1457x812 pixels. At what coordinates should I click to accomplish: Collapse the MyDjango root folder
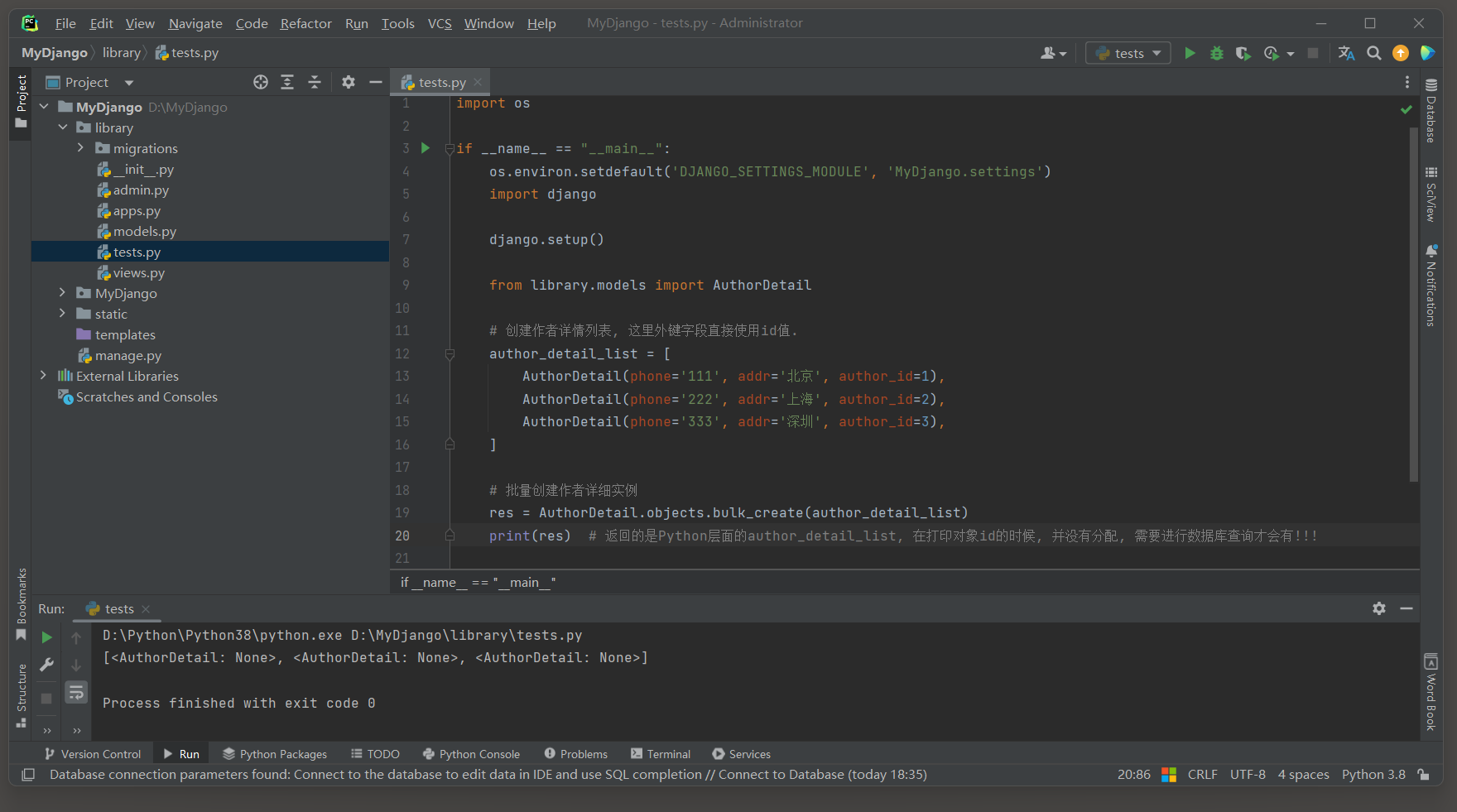[x=44, y=107]
